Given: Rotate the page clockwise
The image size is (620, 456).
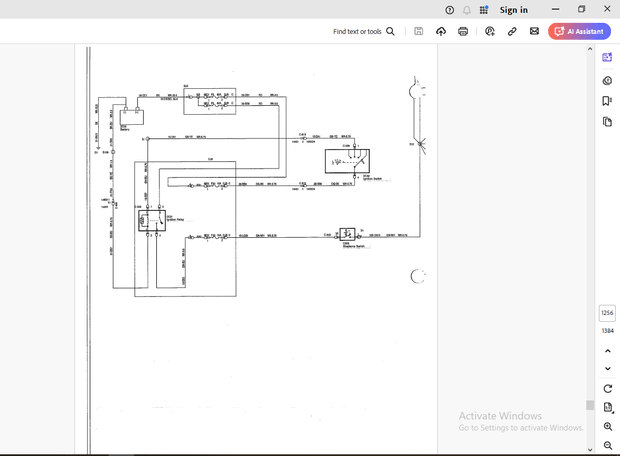Looking at the screenshot, I should (608, 389).
